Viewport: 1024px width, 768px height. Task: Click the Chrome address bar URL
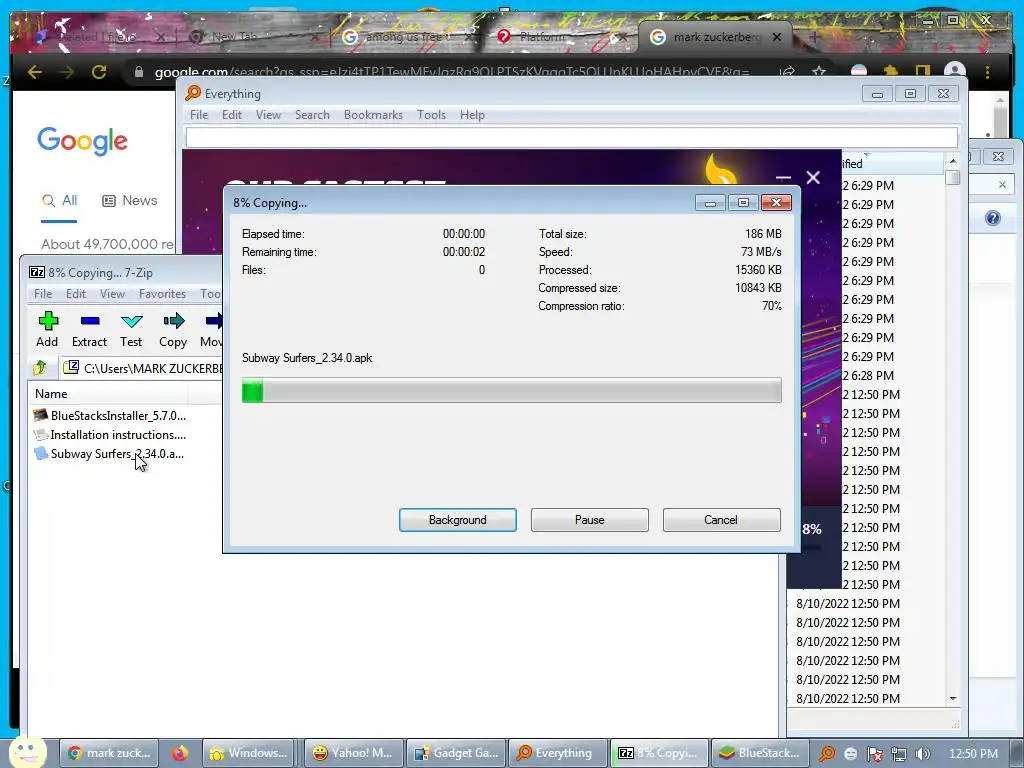(452, 72)
